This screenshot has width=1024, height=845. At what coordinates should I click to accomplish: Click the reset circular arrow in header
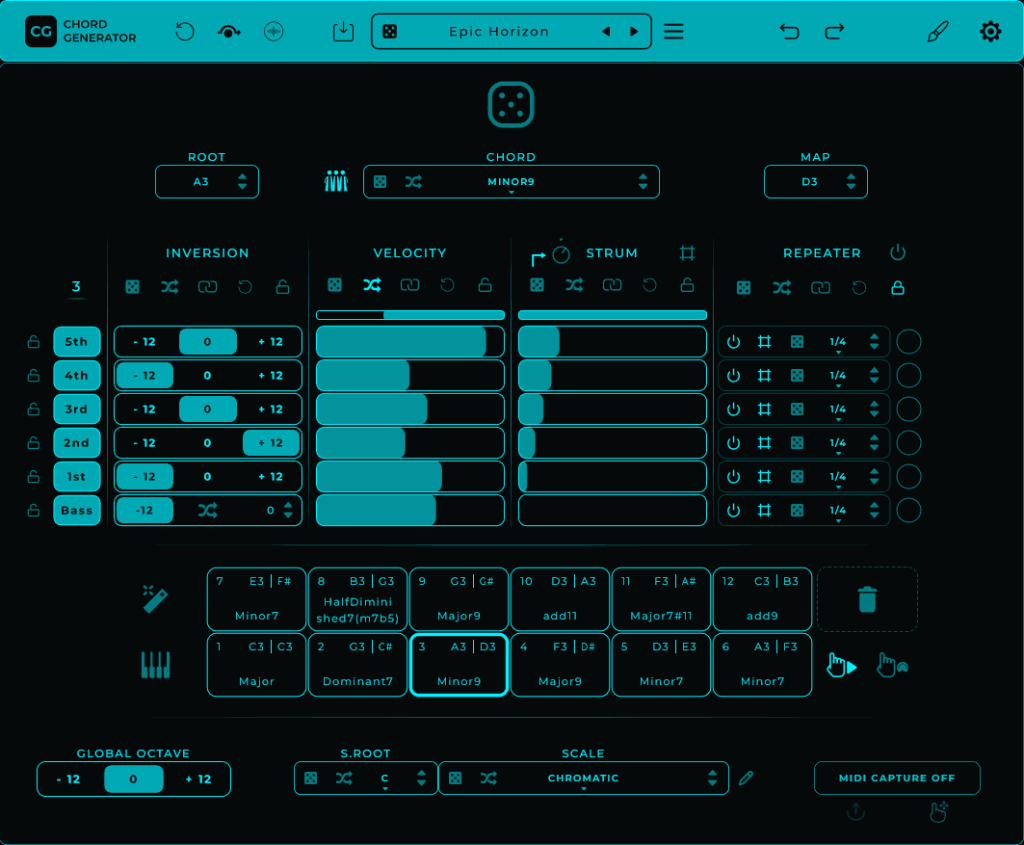click(185, 31)
